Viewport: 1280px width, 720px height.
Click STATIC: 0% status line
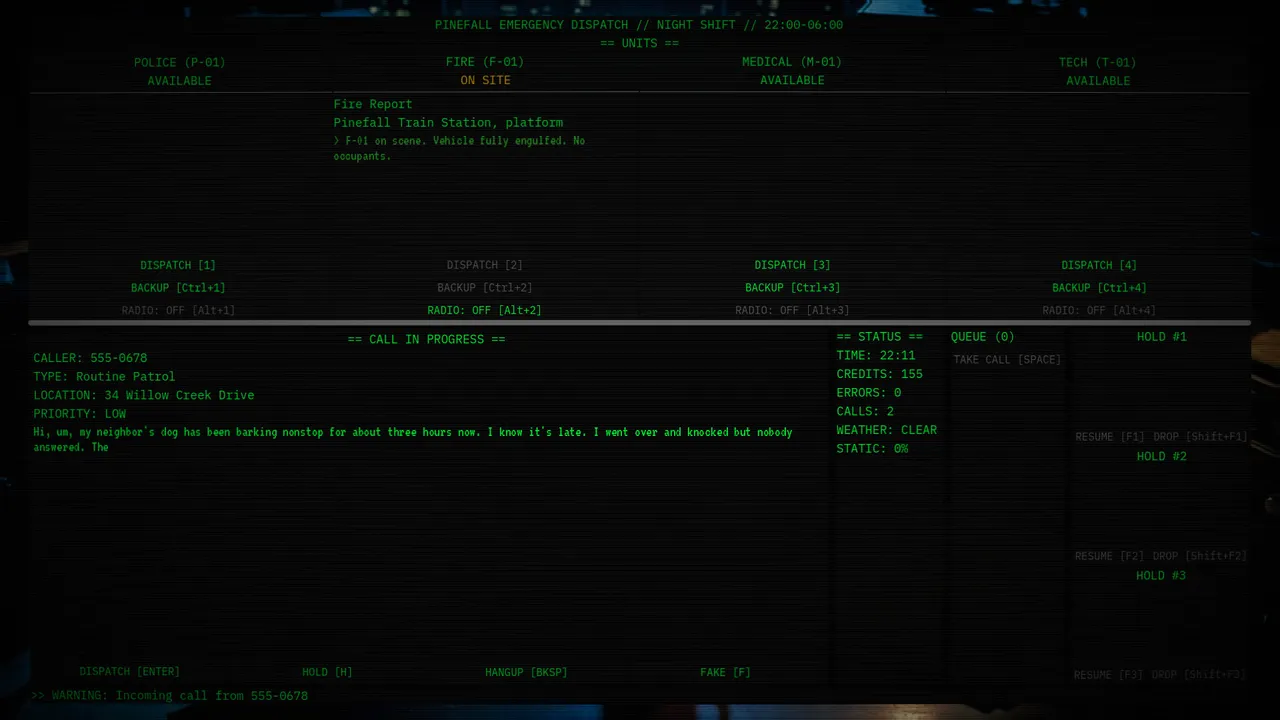click(x=873, y=449)
